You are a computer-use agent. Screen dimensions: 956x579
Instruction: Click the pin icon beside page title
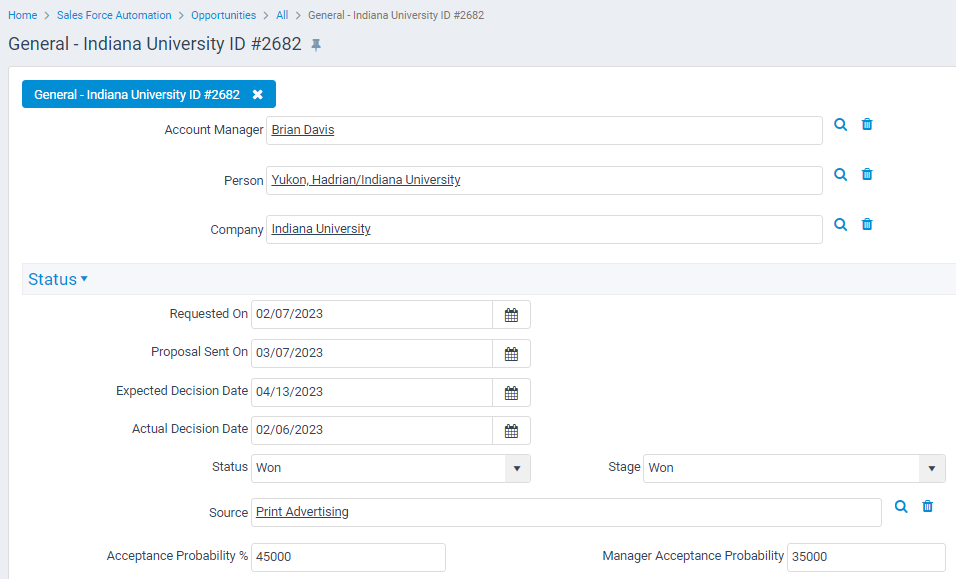pyautogui.click(x=316, y=45)
